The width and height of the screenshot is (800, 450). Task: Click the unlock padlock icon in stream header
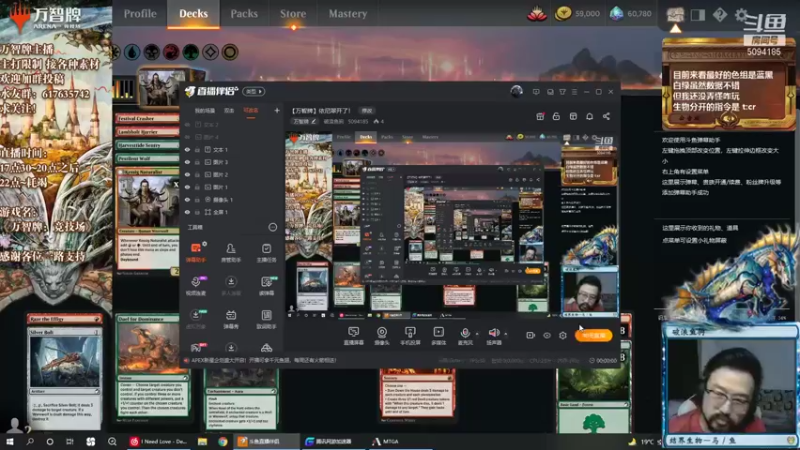click(x=556, y=116)
